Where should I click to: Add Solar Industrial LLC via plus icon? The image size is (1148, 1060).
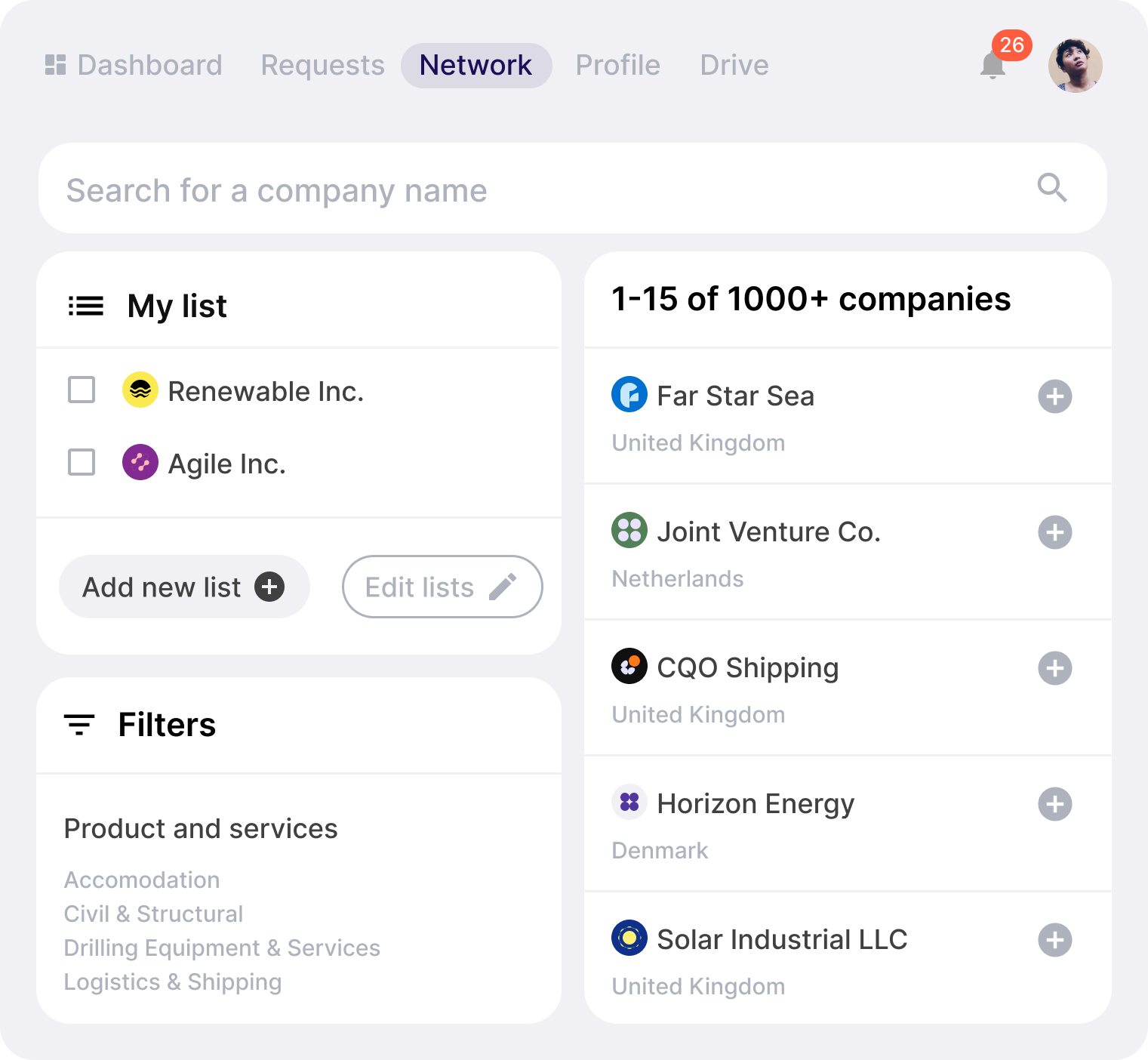[x=1054, y=940]
